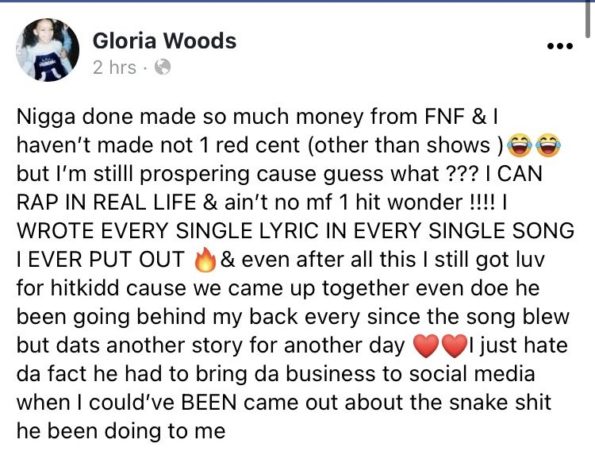Click the last line he been doing to me
This screenshot has width=595, height=455.
[121, 431]
